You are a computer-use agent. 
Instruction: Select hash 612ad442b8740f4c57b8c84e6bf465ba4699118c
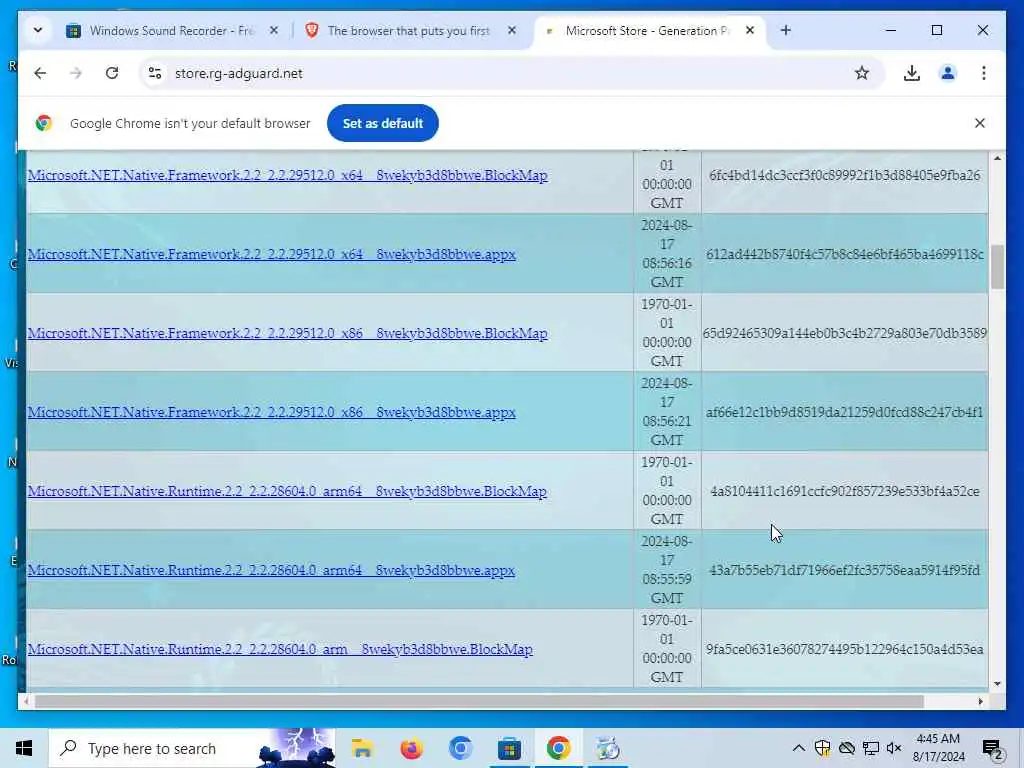tap(844, 254)
